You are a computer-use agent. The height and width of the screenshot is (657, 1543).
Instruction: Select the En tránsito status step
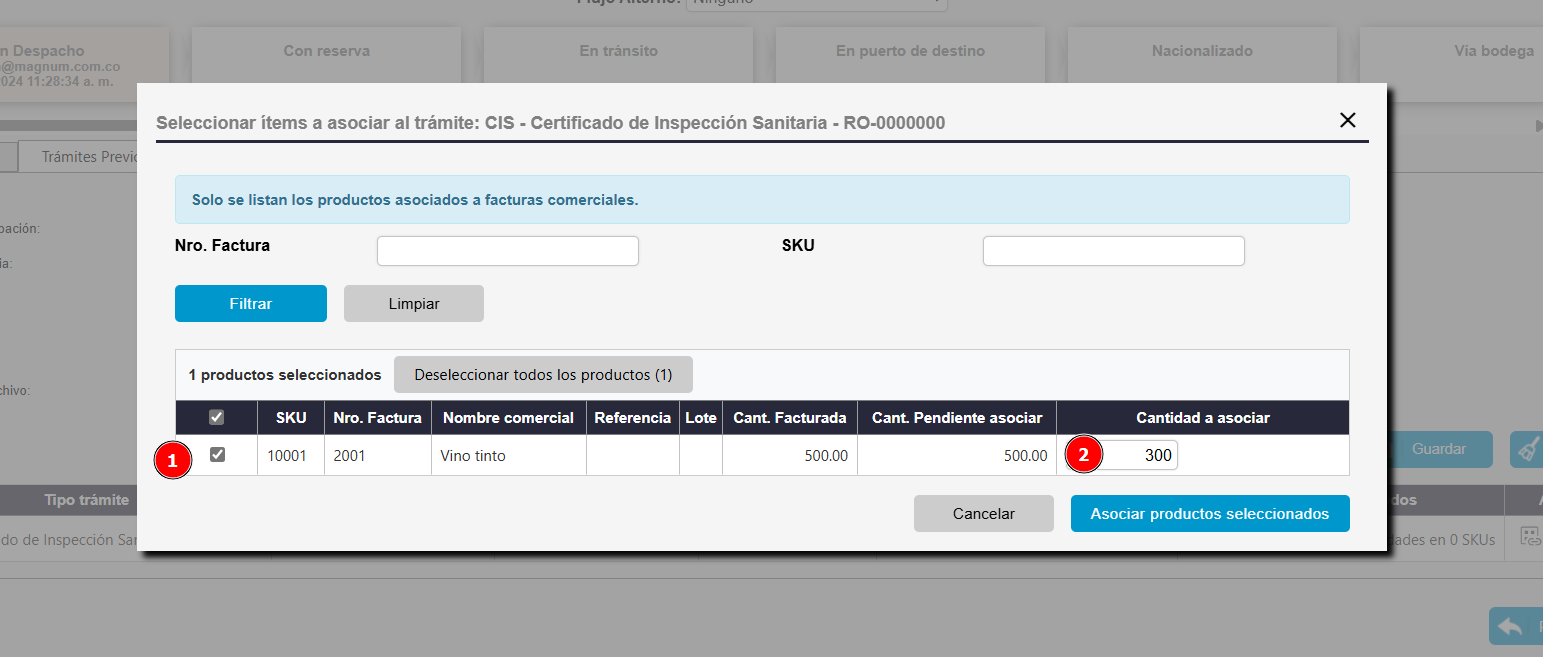(x=618, y=51)
